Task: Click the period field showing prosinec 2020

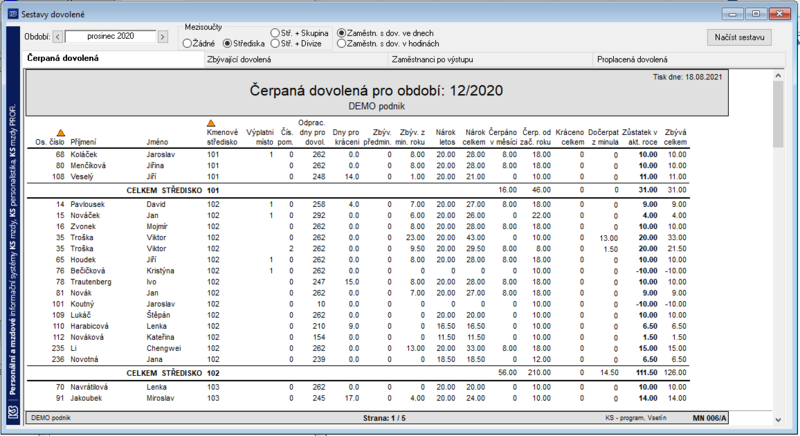Action: (110, 36)
